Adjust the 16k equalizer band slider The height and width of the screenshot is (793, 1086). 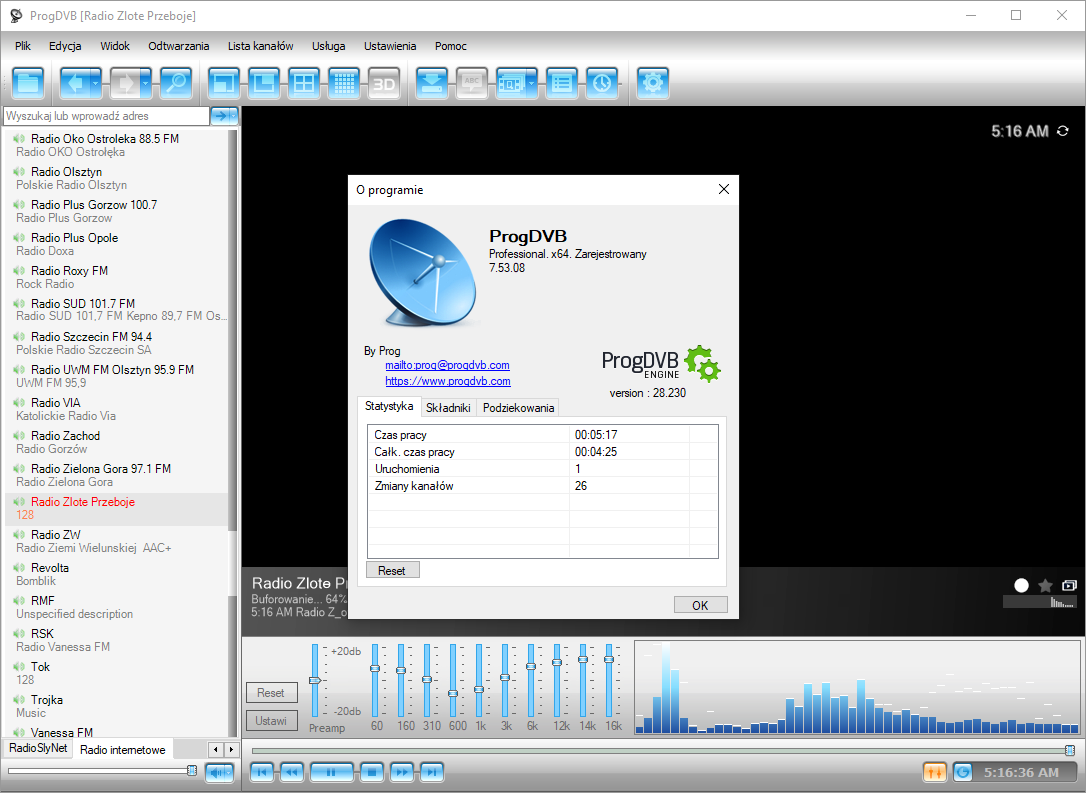[x=609, y=680]
